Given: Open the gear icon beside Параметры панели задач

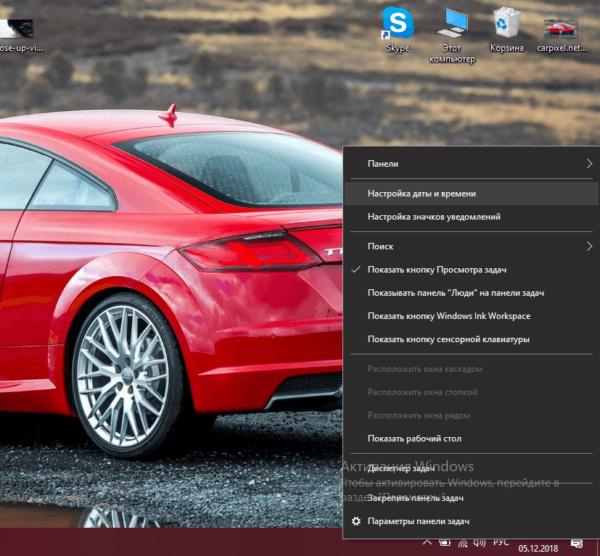Looking at the screenshot, I should [356, 521].
